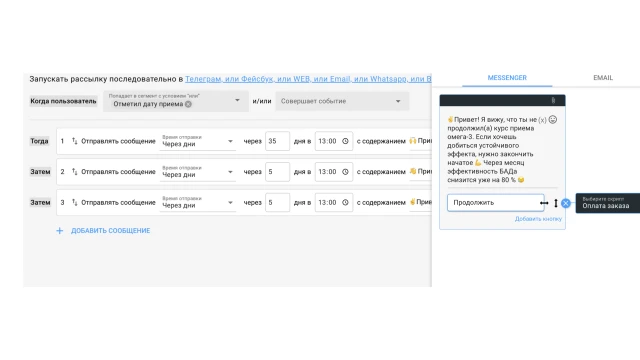Click the message content preview in row 3
640x360 pixels.
(420, 202)
